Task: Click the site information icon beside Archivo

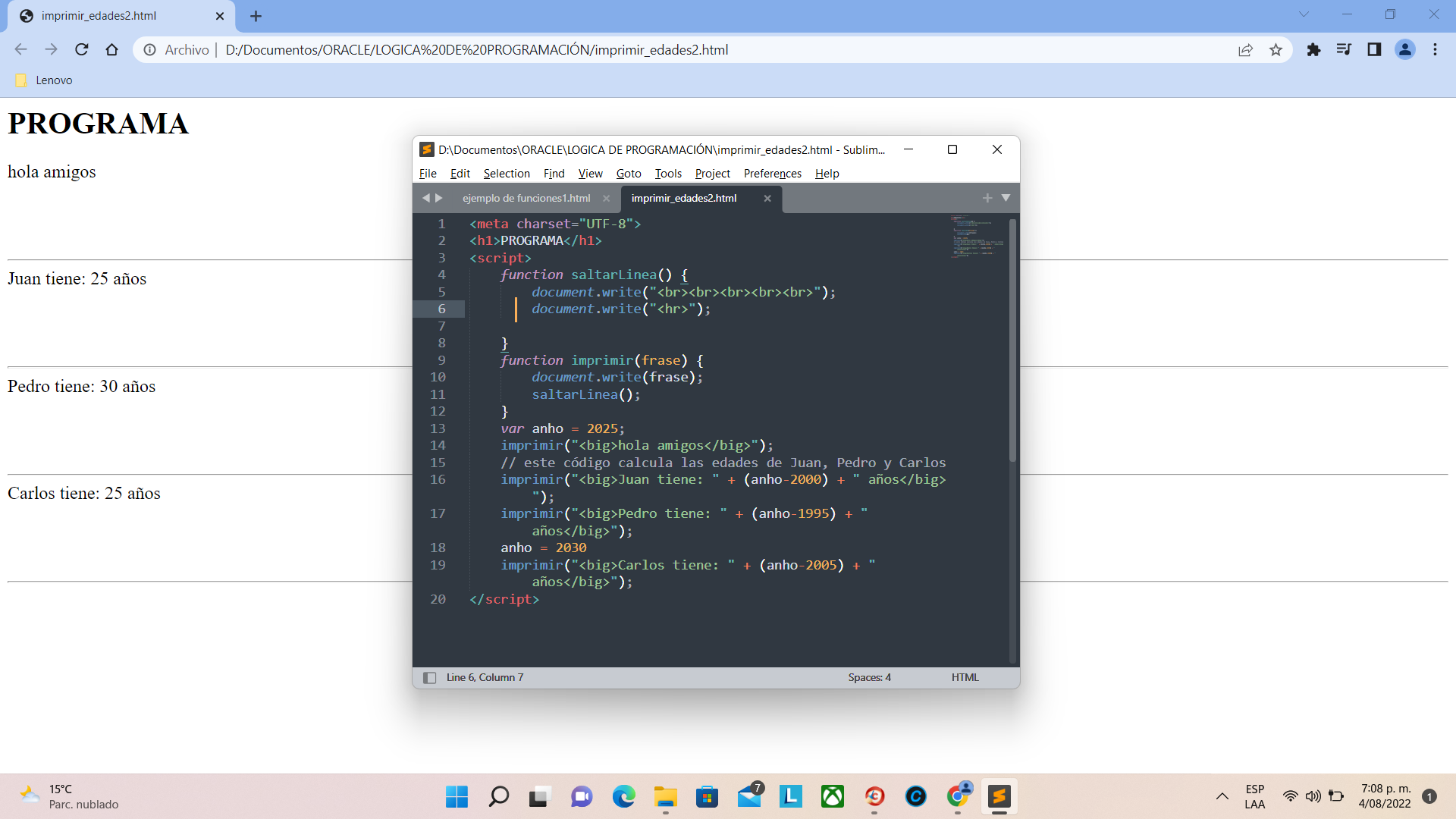Action: (150, 50)
